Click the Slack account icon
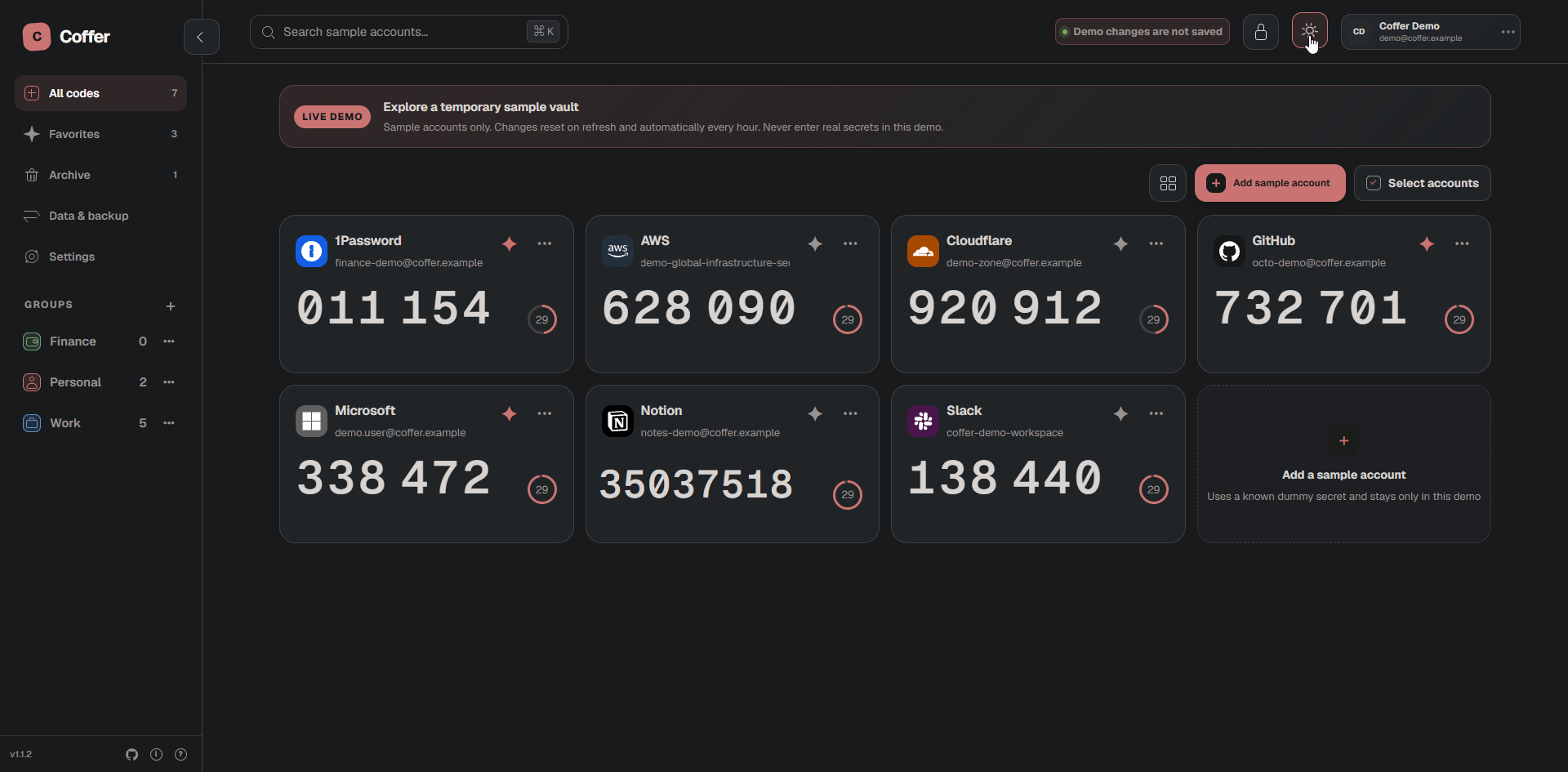1568x772 pixels. [923, 422]
